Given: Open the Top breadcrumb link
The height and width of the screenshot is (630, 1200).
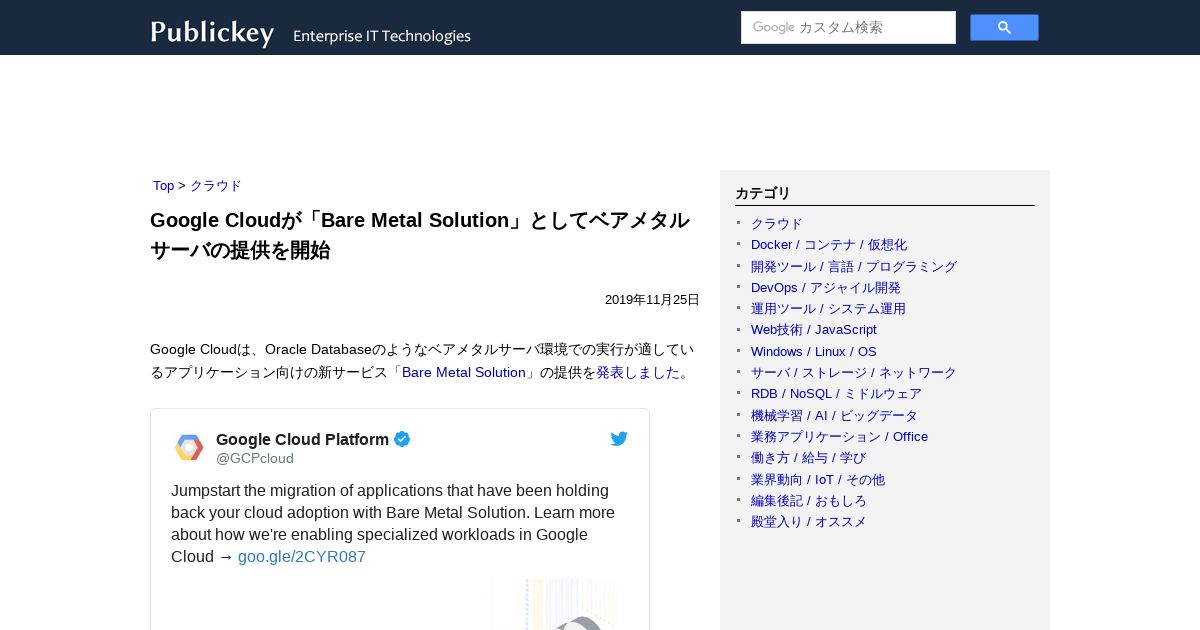Looking at the screenshot, I should 163,186.
